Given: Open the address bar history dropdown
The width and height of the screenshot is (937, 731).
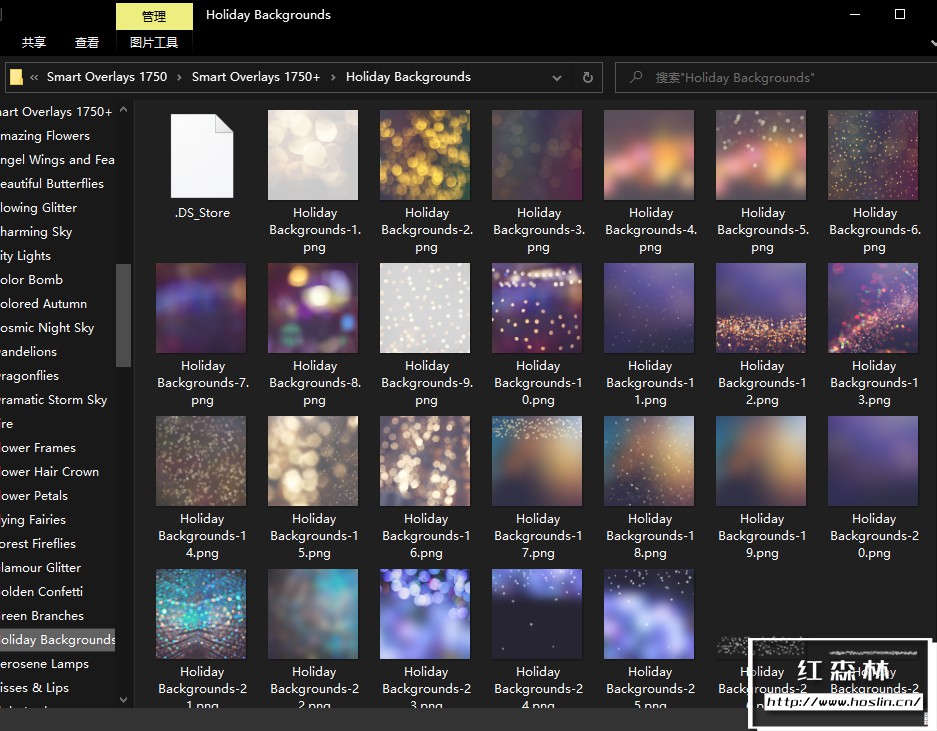Looking at the screenshot, I should point(557,77).
